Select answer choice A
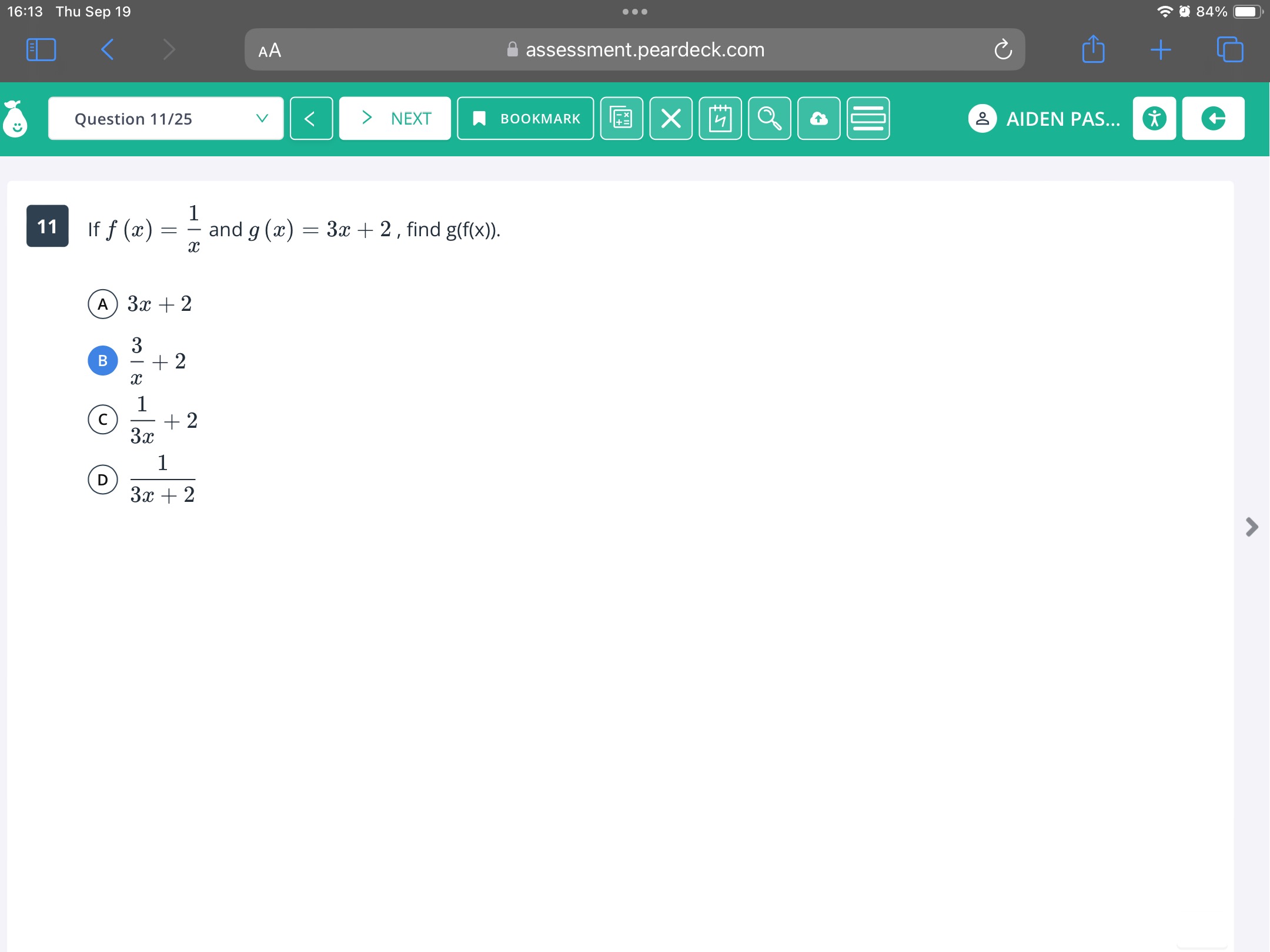 (x=103, y=304)
